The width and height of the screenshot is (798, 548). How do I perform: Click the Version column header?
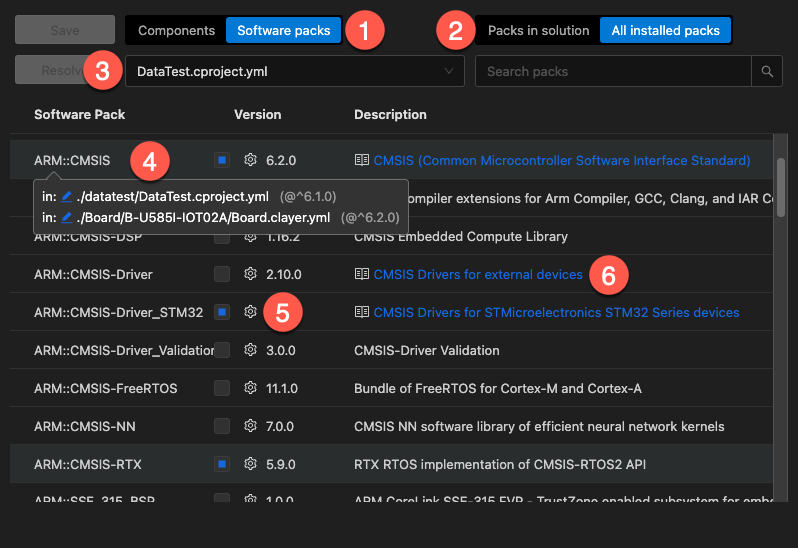pyautogui.click(x=258, y=114)
